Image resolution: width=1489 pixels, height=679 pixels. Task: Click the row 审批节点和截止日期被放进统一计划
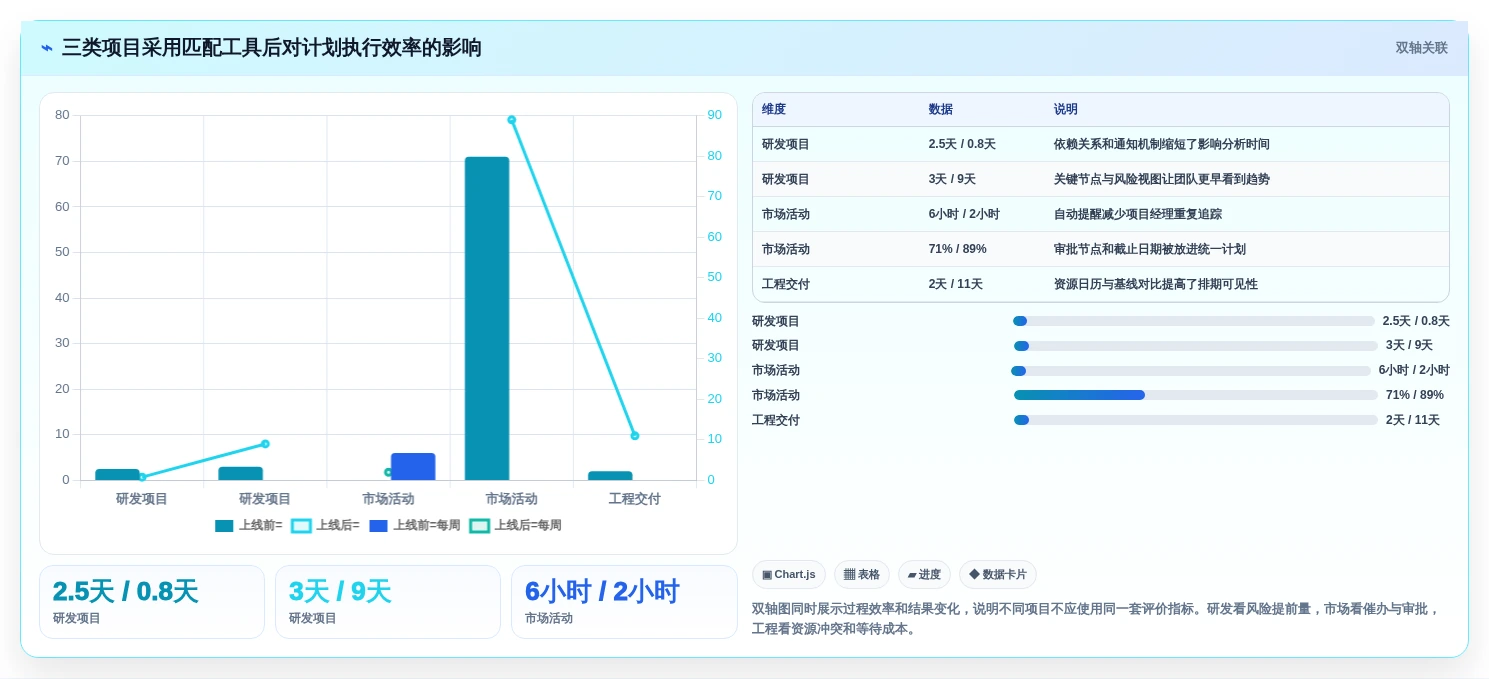coord(1100,249)
